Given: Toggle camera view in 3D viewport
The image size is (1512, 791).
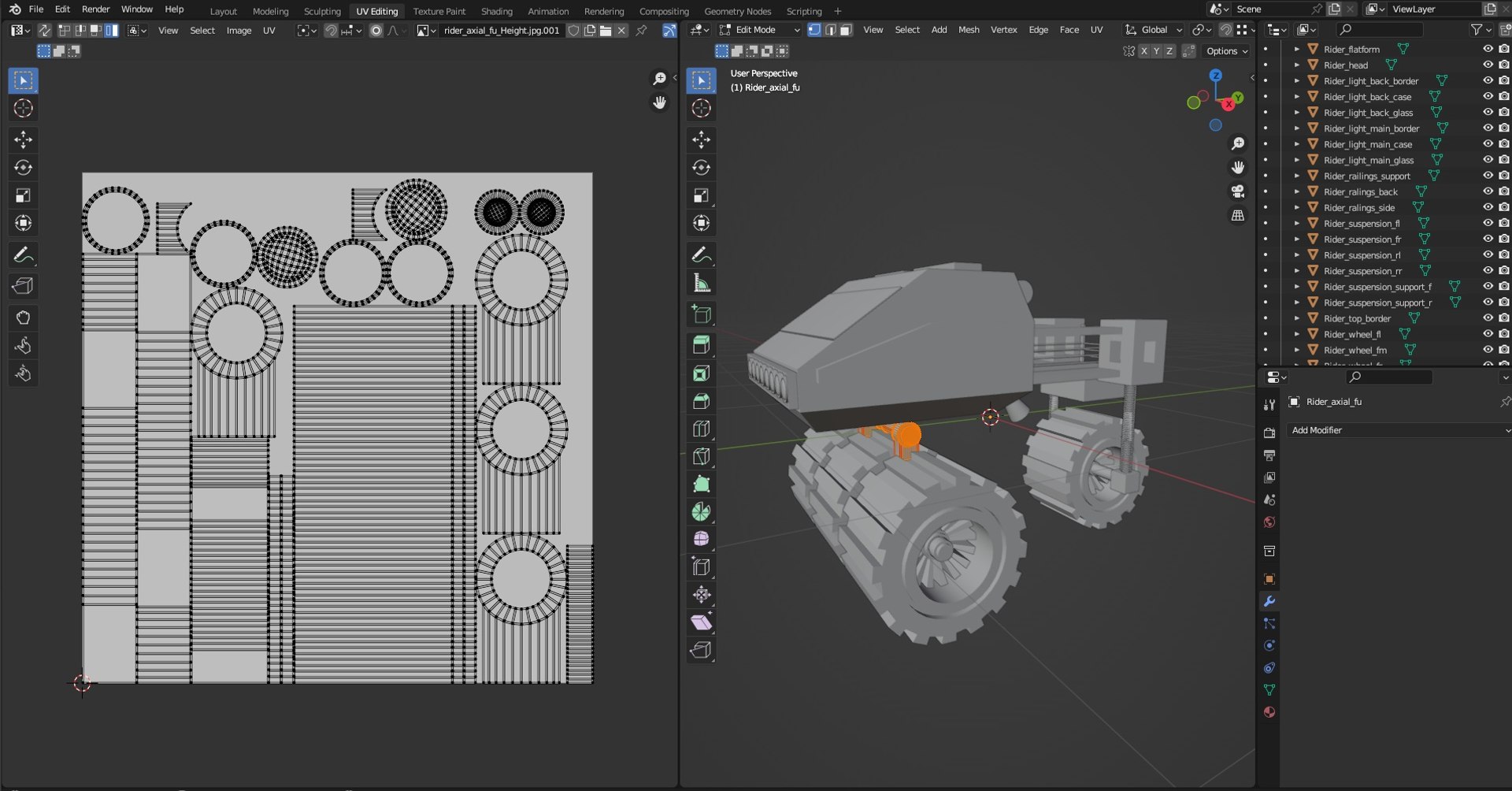Looking at the screenshot, I should coord(1238,191).
